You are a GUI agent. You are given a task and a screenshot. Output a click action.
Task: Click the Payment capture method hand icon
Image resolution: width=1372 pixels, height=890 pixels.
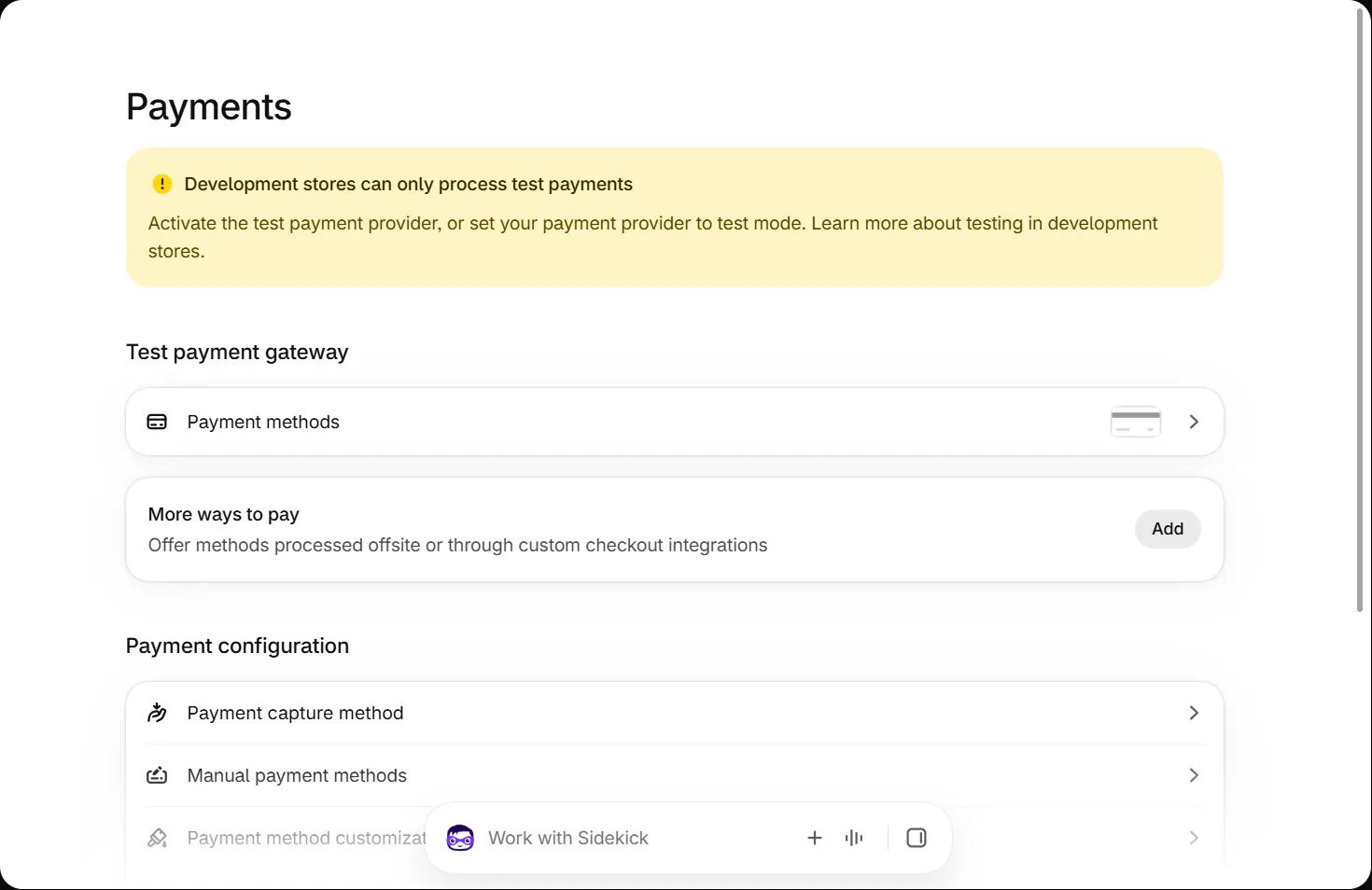pos(157,713)
